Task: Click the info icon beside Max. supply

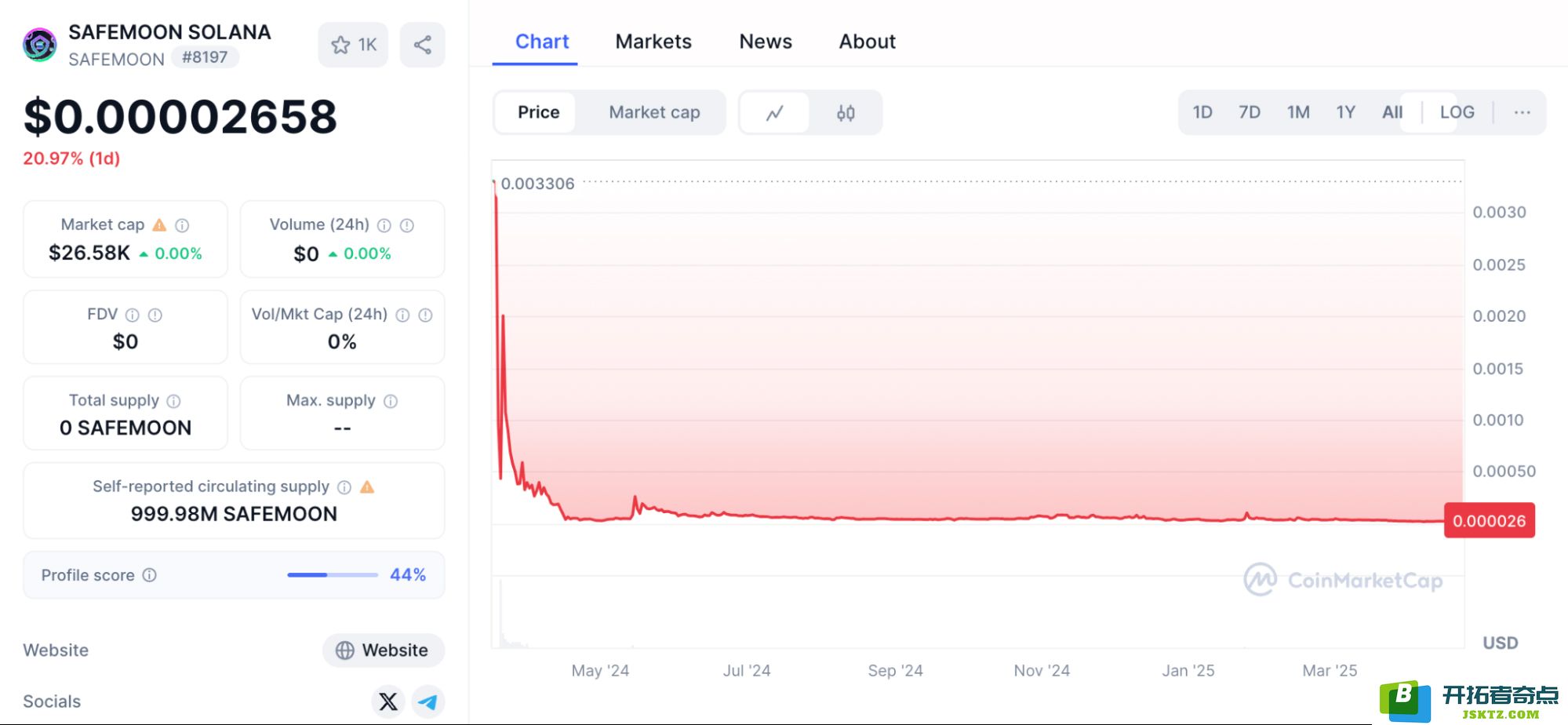Action: click(391, 401)
